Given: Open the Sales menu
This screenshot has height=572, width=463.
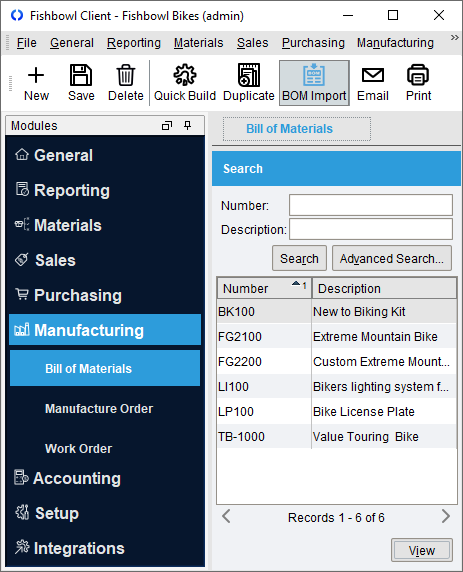Looking at the screenshot, I should coord(252,43).
